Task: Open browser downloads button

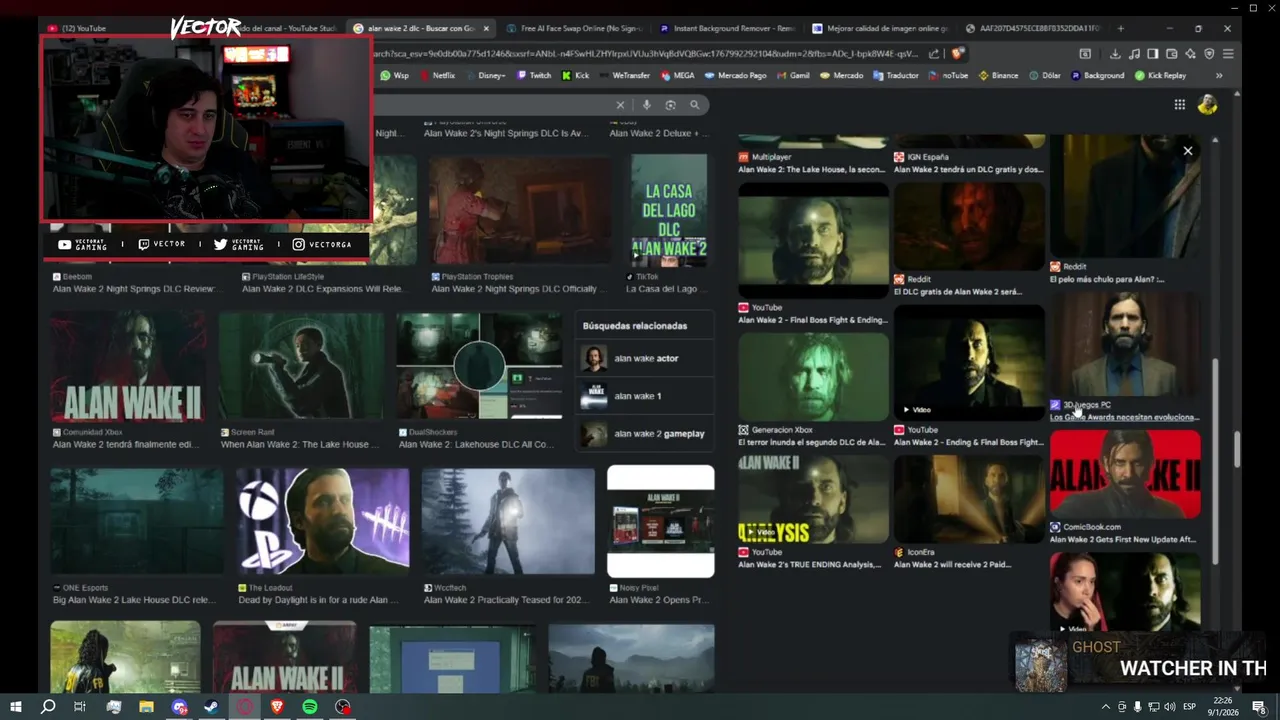Action: (x=1115, y=54)
